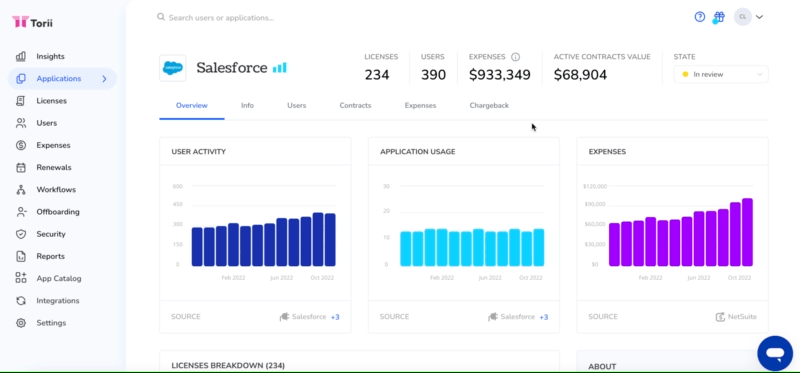Click the $68,904 active contracts value
The height and width of the screenshot is (373, 800).
[x=580, y=75]
